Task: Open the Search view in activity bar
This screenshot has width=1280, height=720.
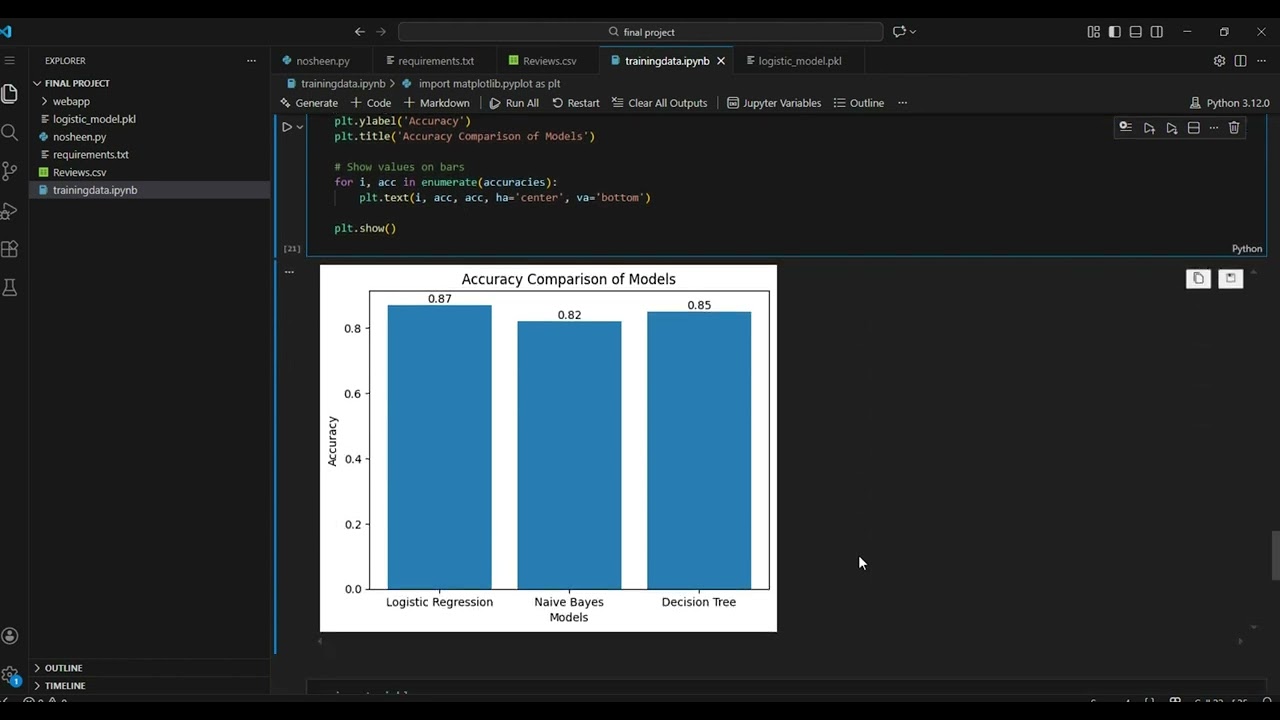Action: (x=10, y=132)
